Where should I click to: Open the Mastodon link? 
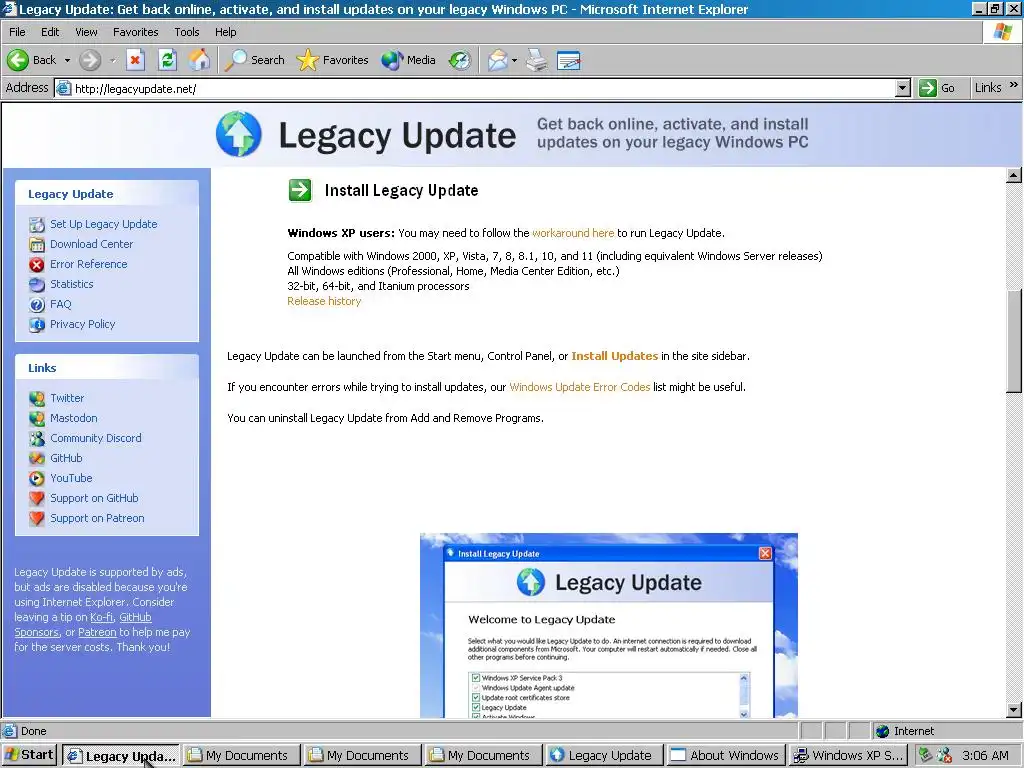coord(74,418)
